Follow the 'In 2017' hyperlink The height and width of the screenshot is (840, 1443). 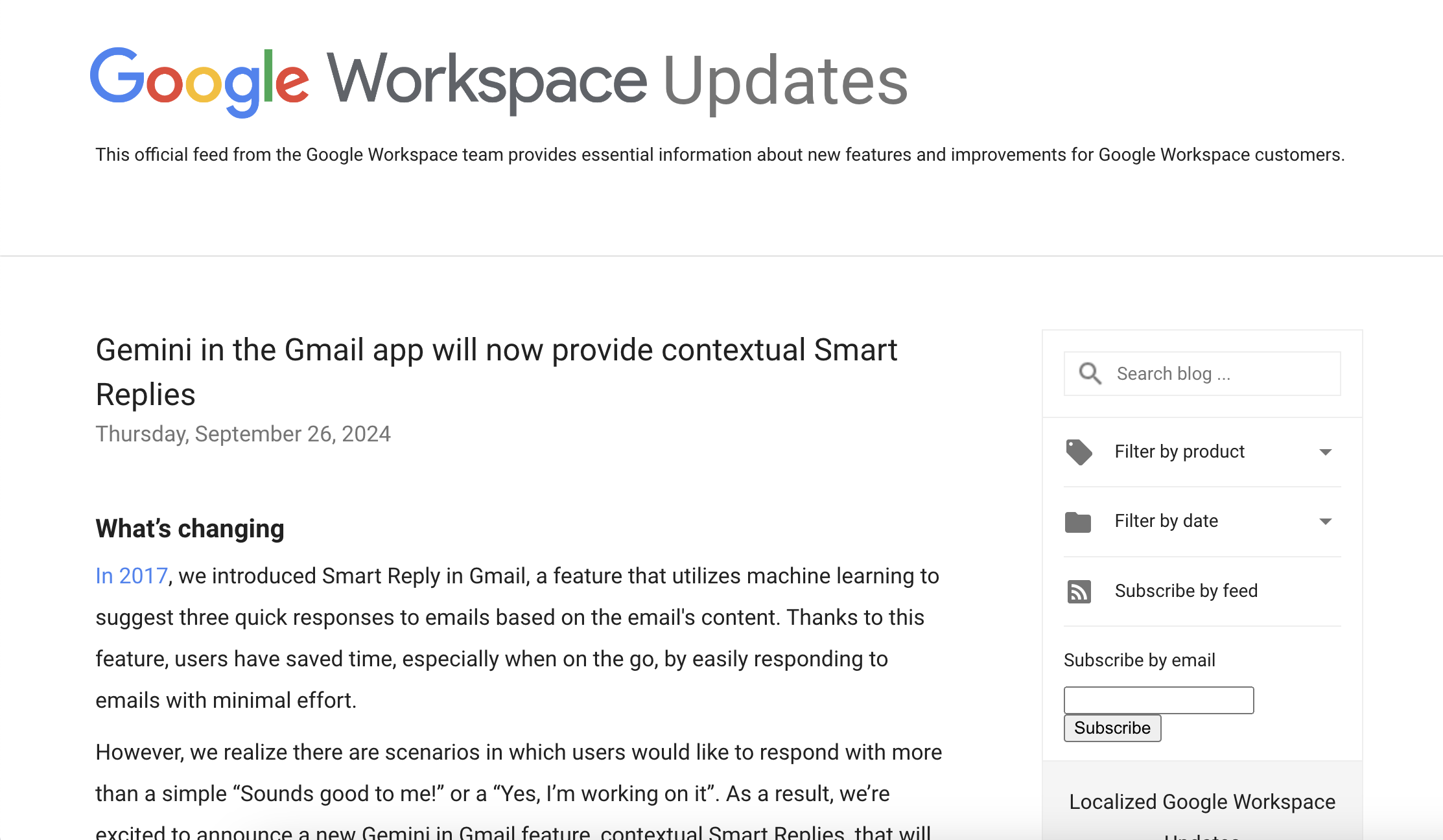(132, 576)
